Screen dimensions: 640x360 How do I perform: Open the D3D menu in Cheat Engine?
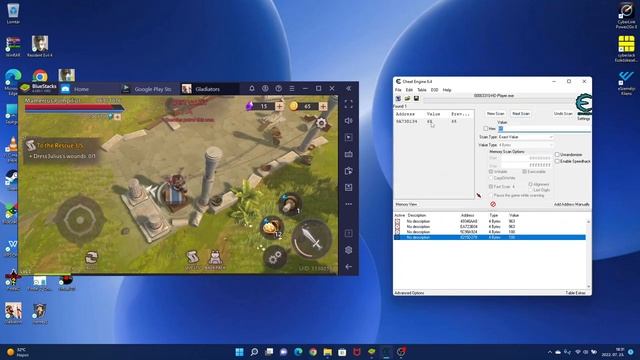tap(434, 90)
